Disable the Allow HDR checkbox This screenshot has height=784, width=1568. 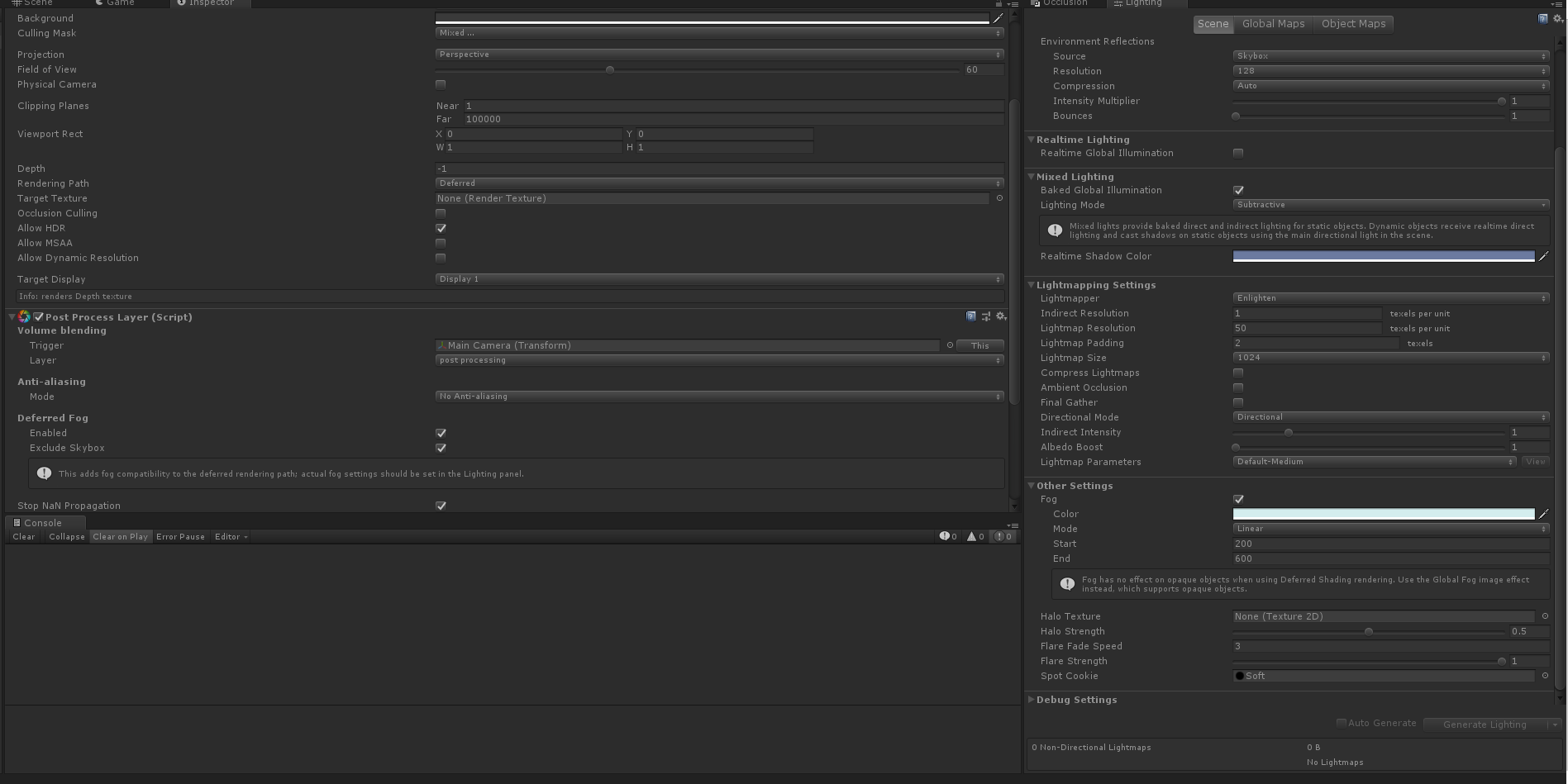440,228
